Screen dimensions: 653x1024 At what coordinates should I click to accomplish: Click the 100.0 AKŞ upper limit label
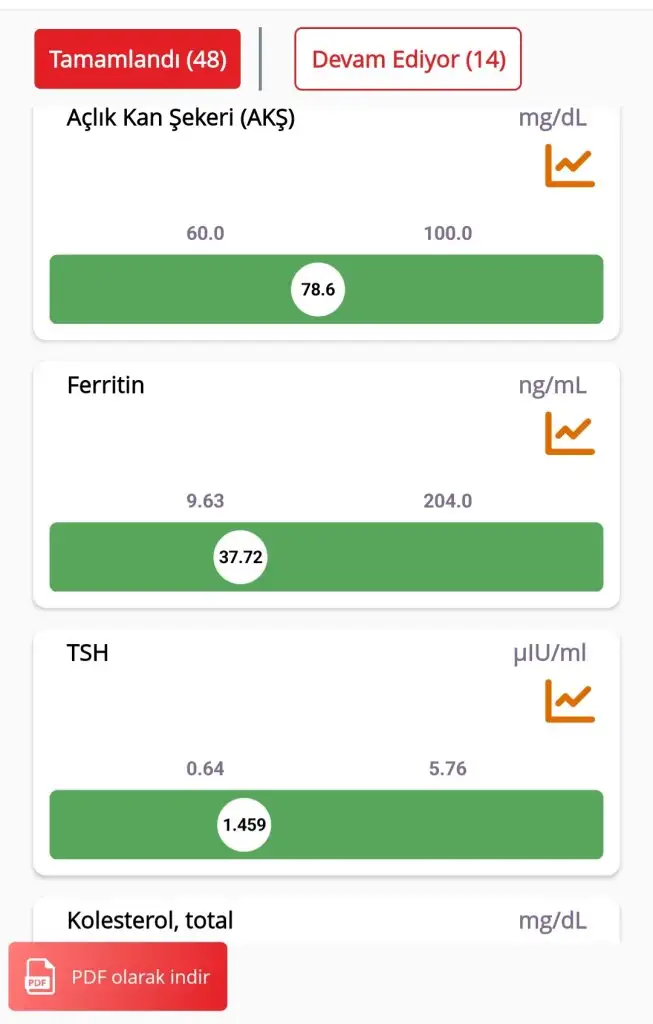(x=447, y=234)
